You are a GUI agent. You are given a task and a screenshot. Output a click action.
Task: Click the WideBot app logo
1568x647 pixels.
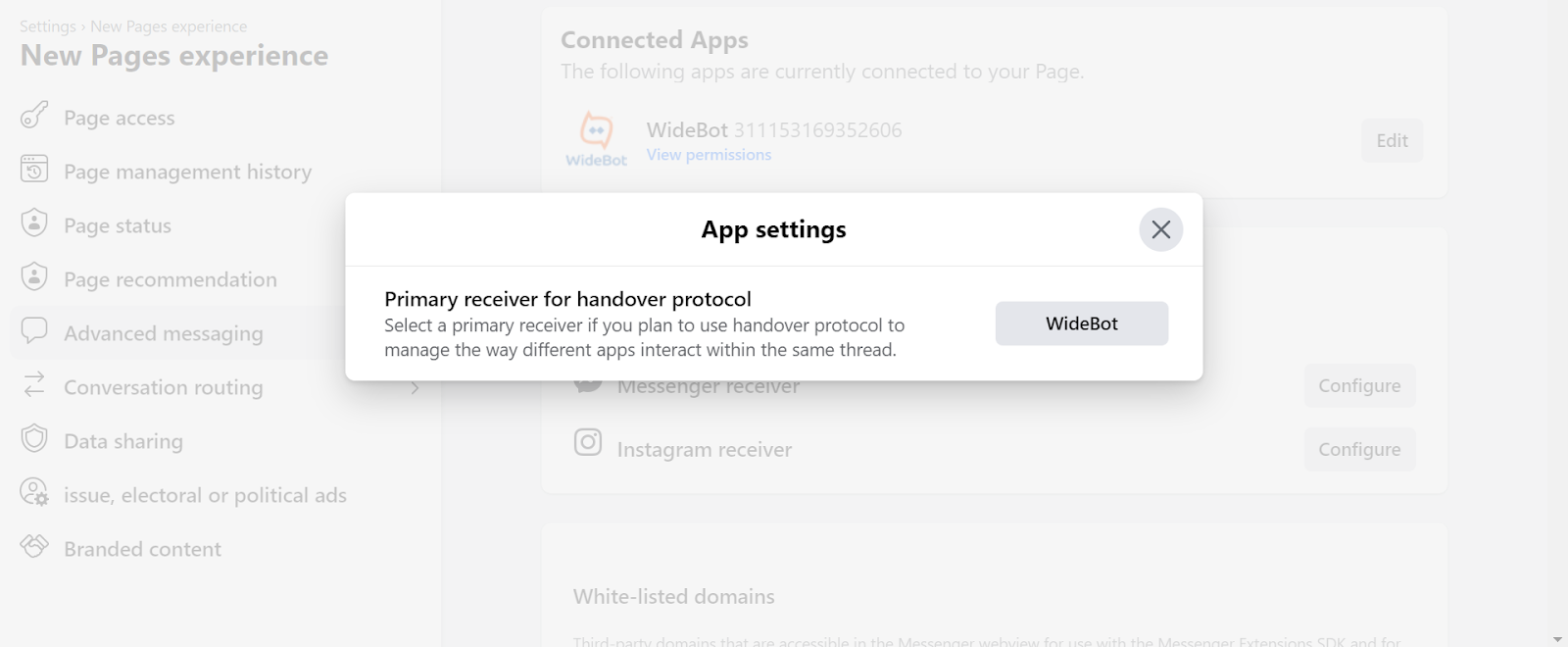tap(596, 139)
